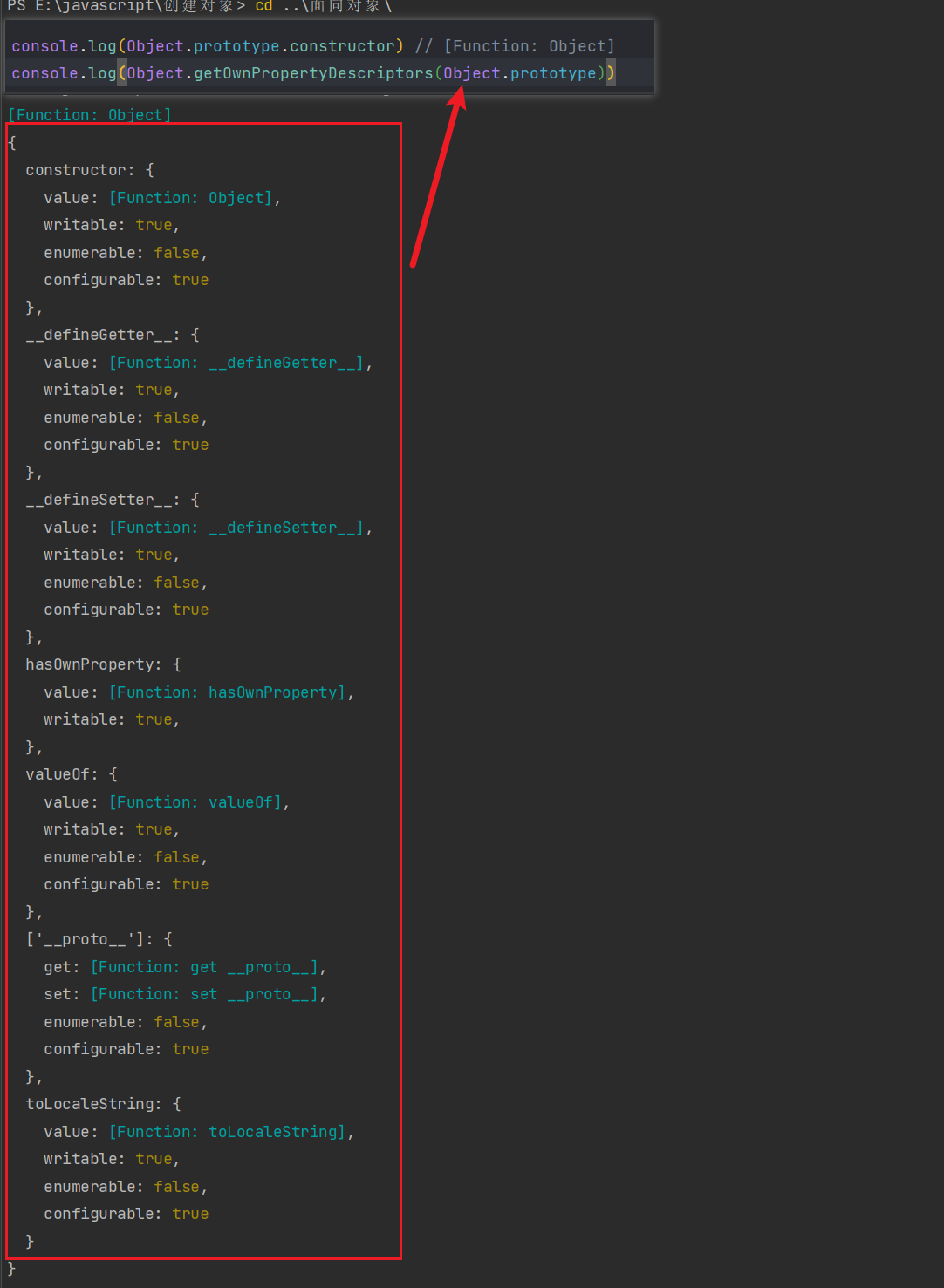Click 'getOwnPropertyDescriptors' in the second code line

click(313, 73)
